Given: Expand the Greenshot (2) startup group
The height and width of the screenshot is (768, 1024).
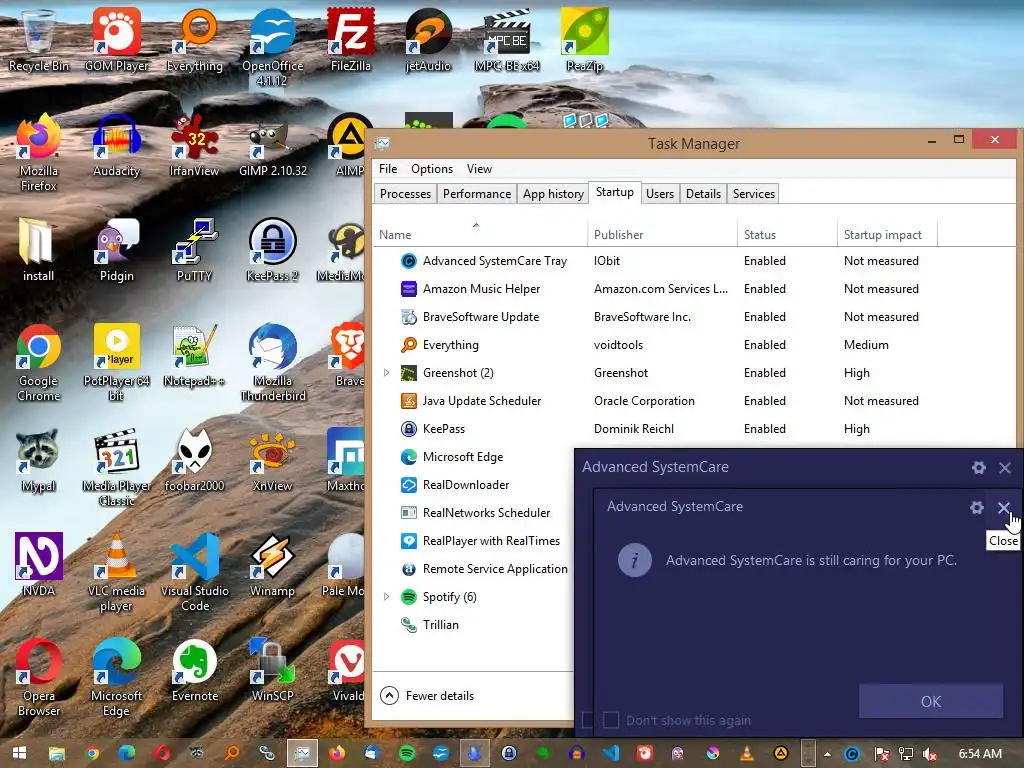Looking at the screenshot, I should tap(386, 373).
